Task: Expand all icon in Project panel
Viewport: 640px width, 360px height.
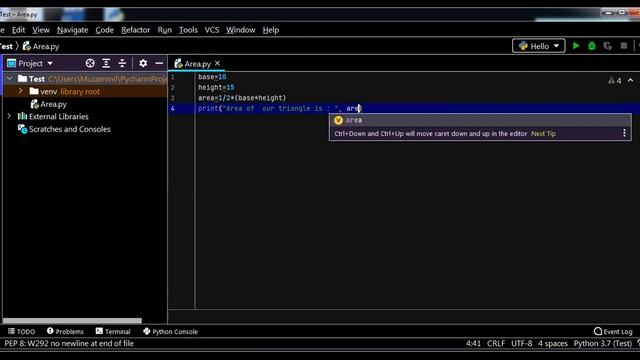Action: tap(106, 63)
